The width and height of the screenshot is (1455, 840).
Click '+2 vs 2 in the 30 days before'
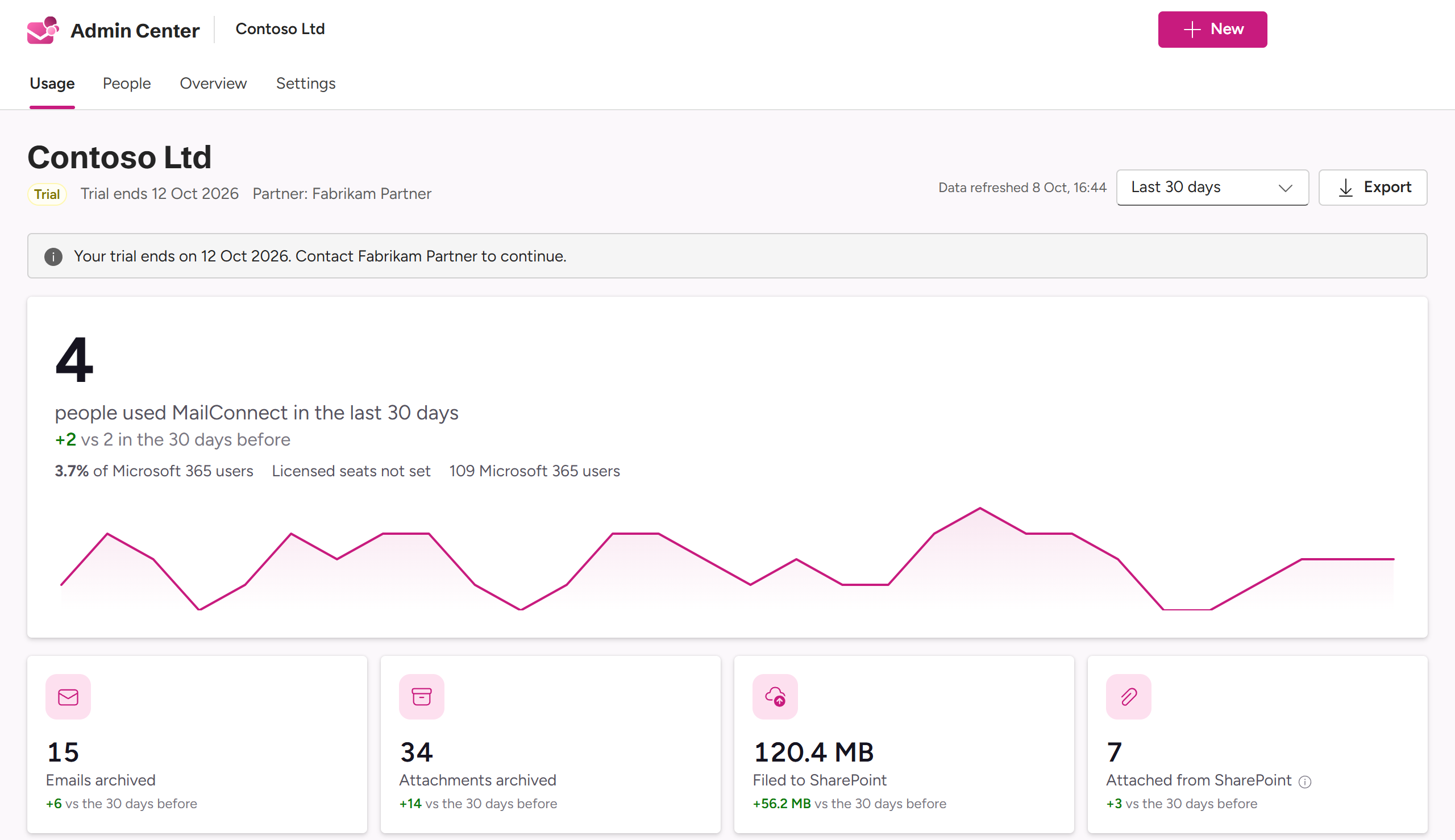pos(173,440)
